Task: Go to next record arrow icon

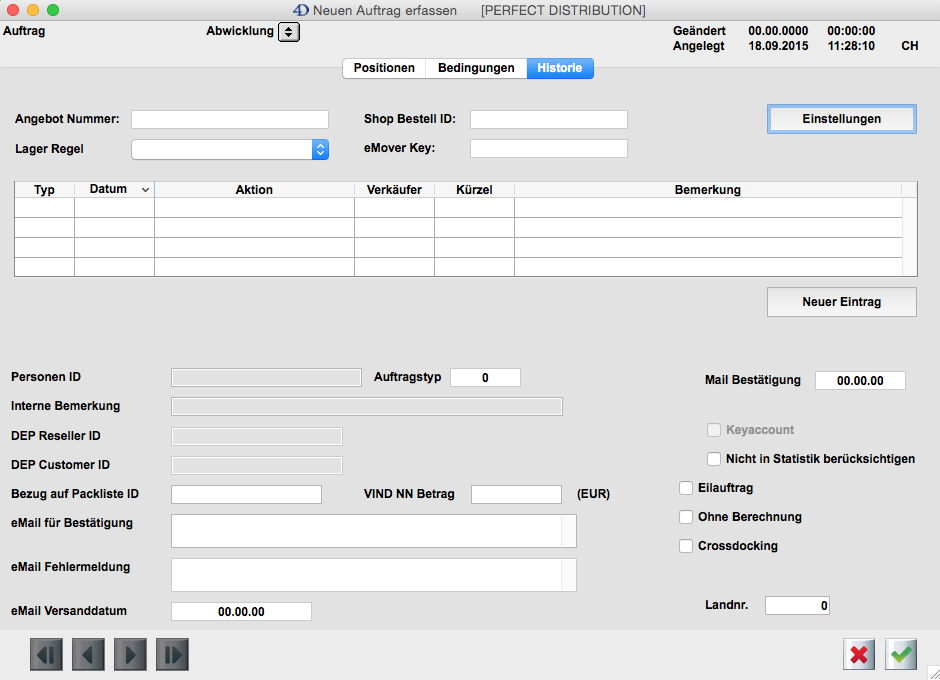Action: pyautogui.click(x=130, y=654)
